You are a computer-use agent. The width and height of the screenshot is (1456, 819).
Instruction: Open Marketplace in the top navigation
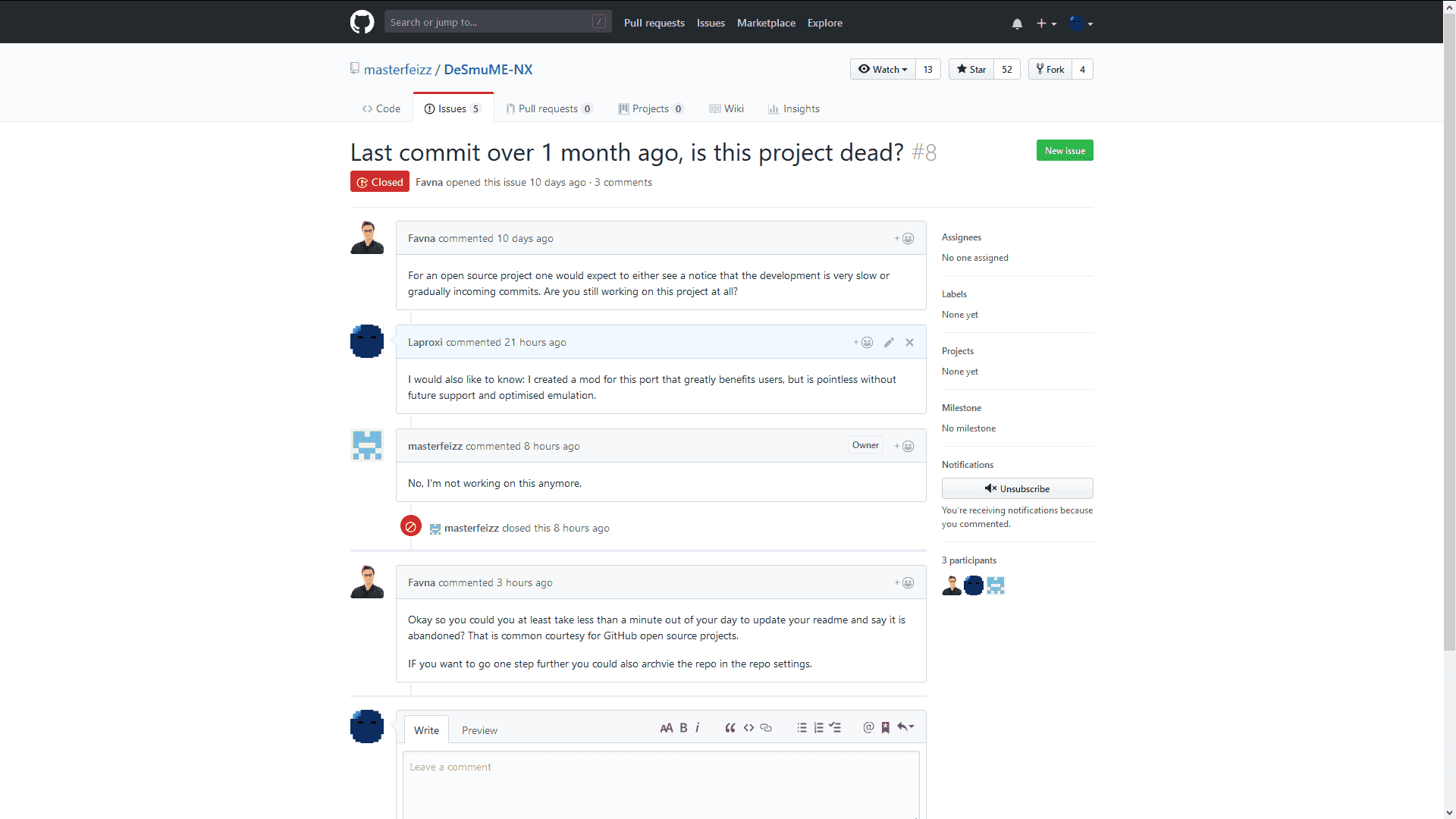(766, 23)
